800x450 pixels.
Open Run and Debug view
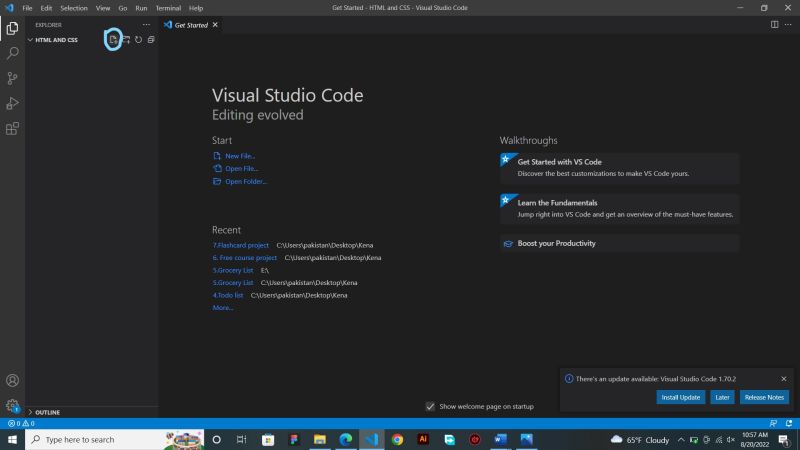click(12, 103)
